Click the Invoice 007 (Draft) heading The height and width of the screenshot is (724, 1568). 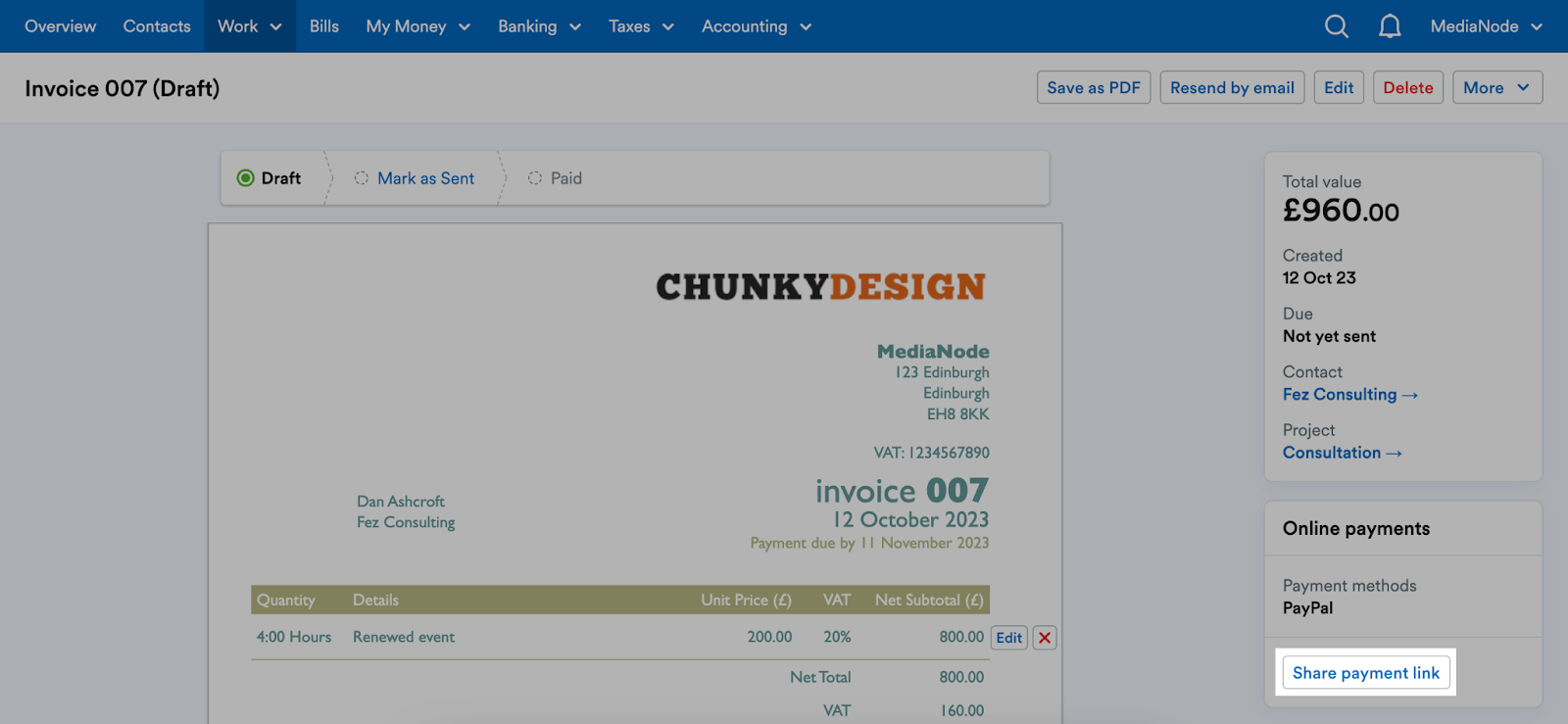coord(122,88)
